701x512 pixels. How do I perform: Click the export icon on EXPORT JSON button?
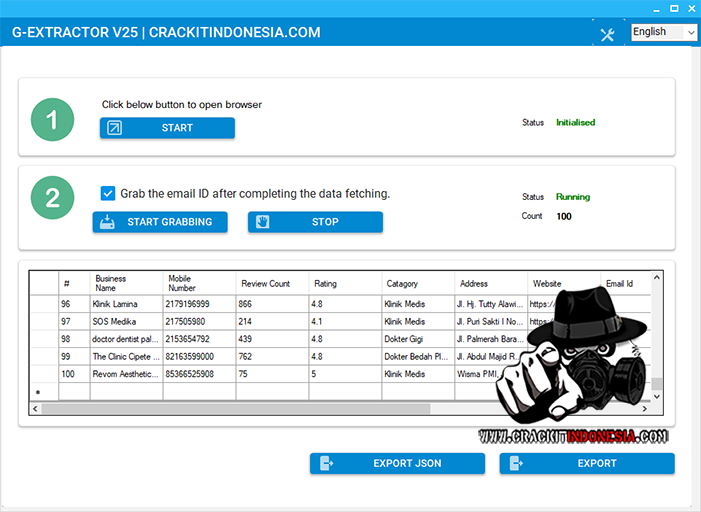327,464
